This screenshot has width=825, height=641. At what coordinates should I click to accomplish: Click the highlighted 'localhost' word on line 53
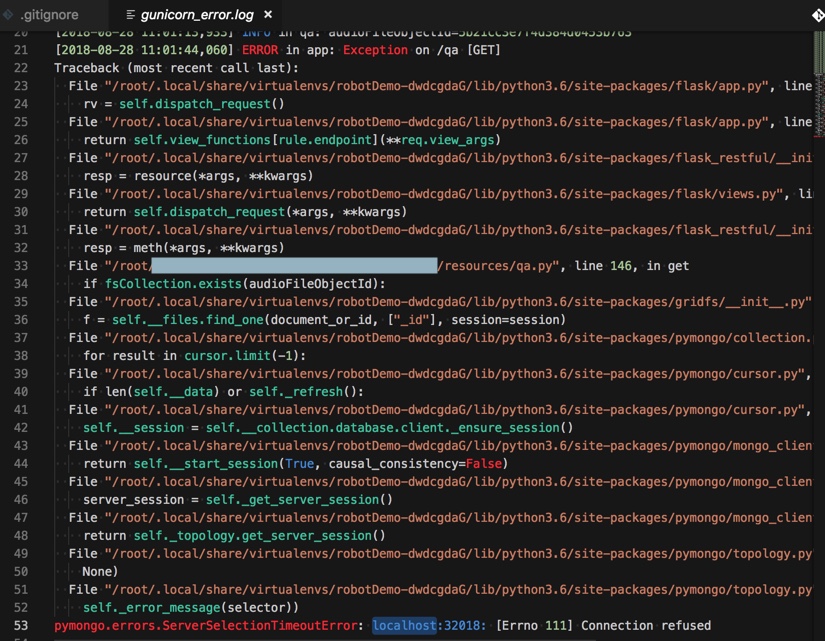(404, 626)
